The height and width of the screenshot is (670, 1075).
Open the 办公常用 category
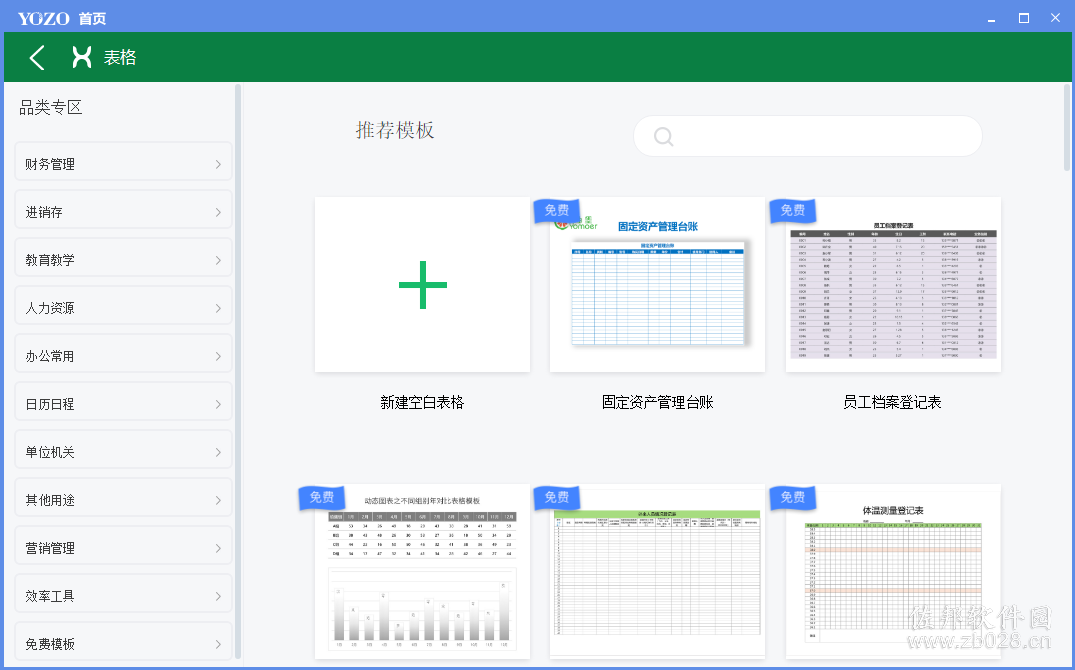point(123,354)
